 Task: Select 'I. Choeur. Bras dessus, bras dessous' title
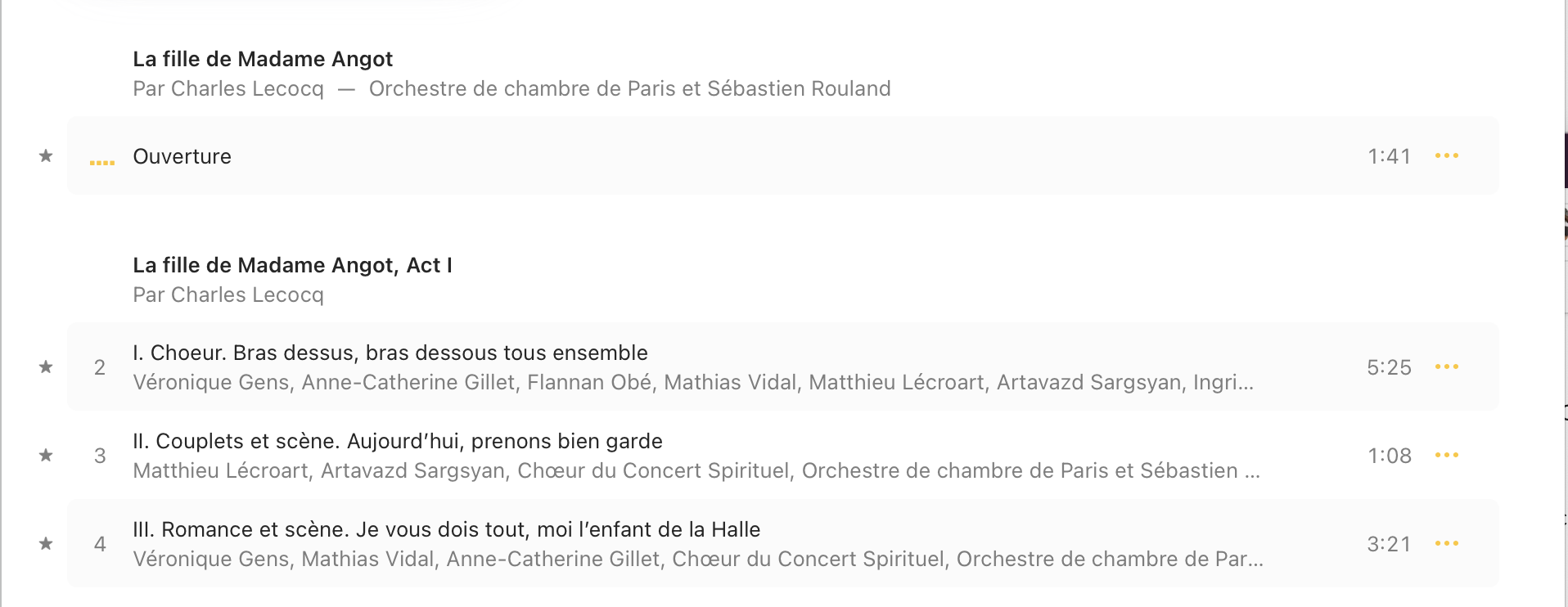click(390, 353)
